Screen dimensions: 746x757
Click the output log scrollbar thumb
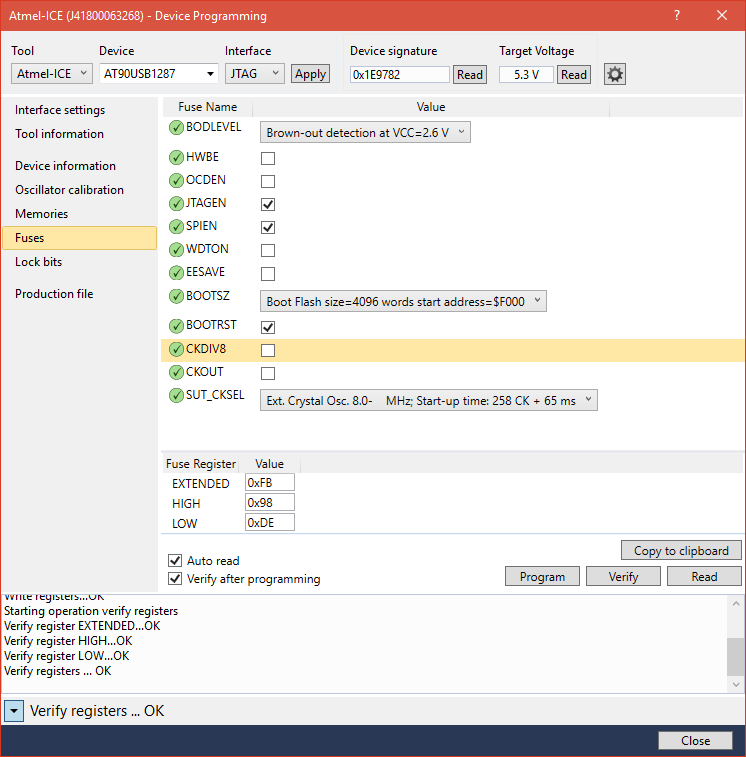tap(736, 657)
